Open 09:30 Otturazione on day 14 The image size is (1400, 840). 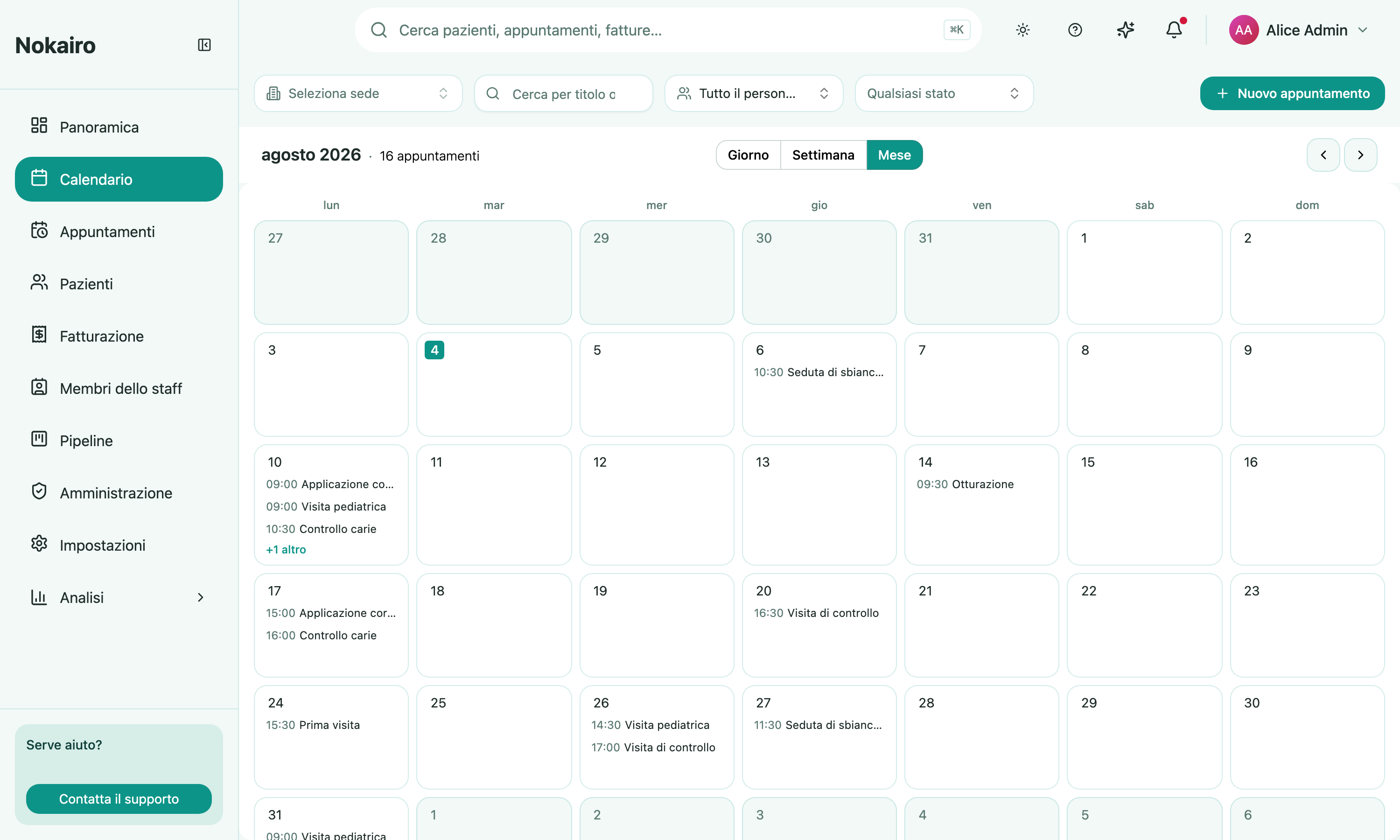pyautogui.click(x=965, y=484)
